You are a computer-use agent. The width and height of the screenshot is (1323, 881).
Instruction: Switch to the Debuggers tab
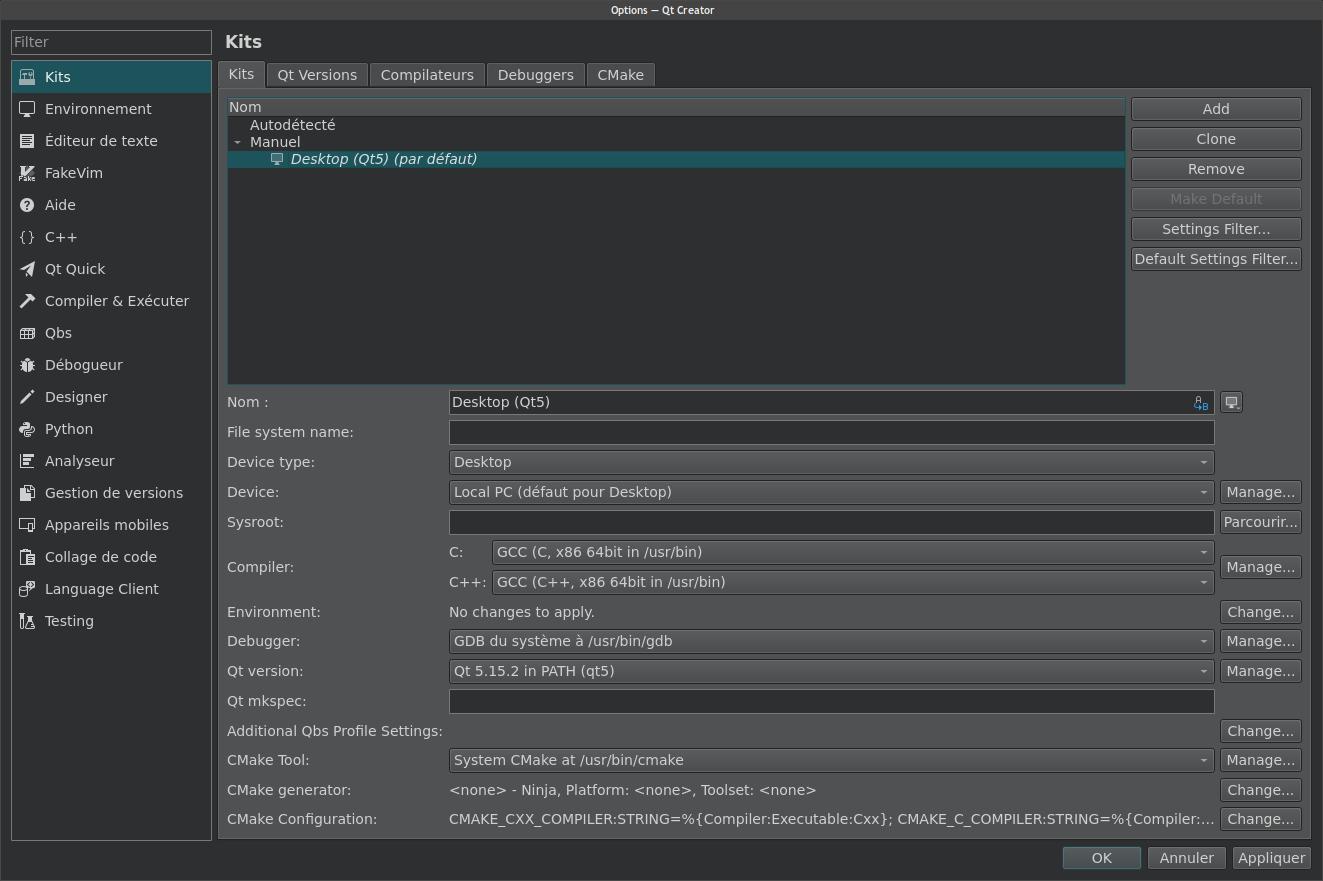535,75
